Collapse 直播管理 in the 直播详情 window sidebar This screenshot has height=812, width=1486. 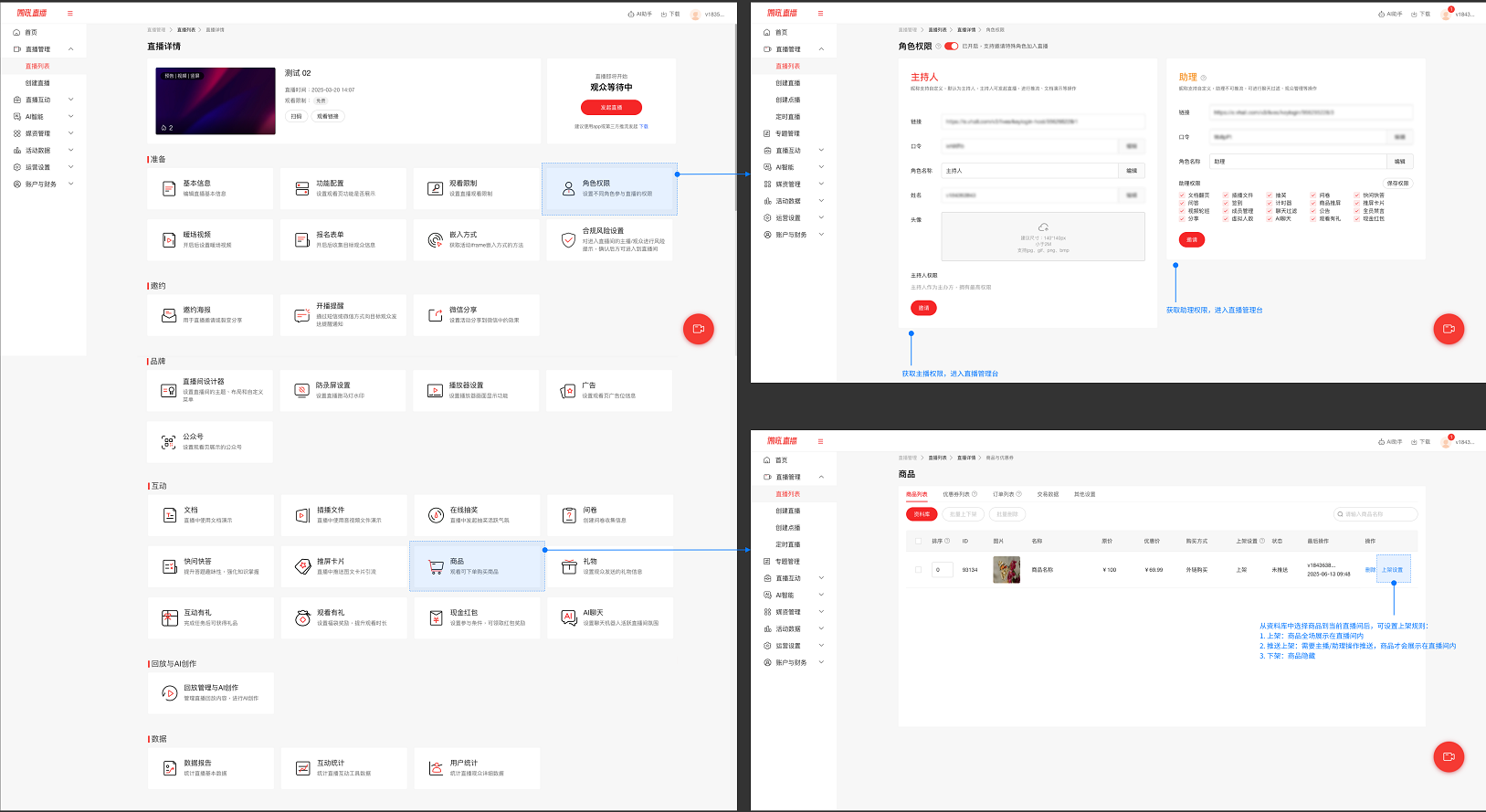click(70, 49)
